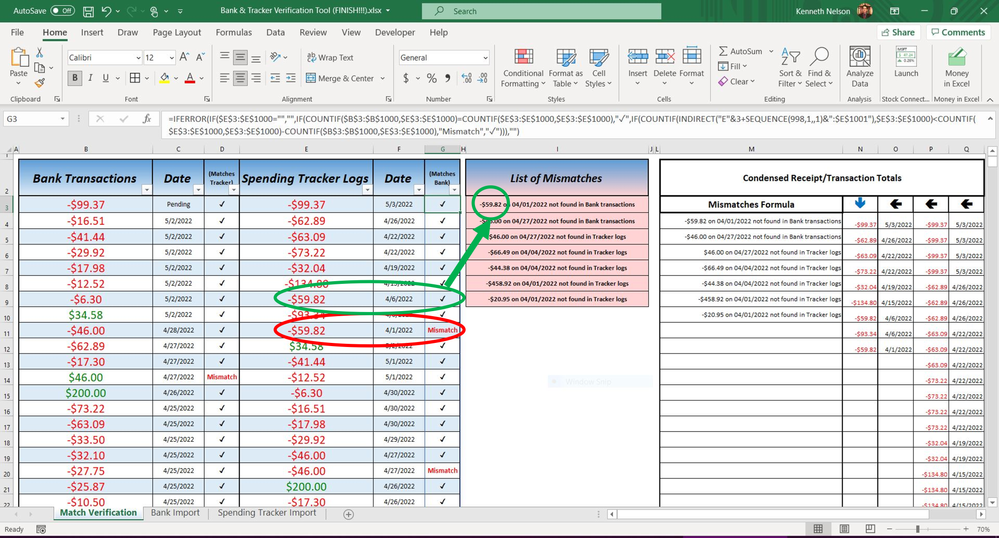This screenshot has width=999, height=538.
Task: Add a new sheet with plus button
Action: tap(349, 514)
